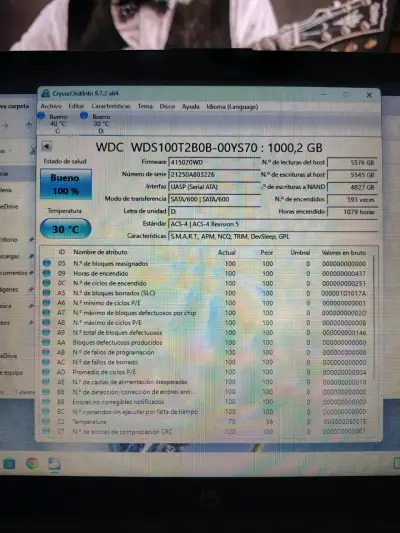Click the Actual column header

227,253
